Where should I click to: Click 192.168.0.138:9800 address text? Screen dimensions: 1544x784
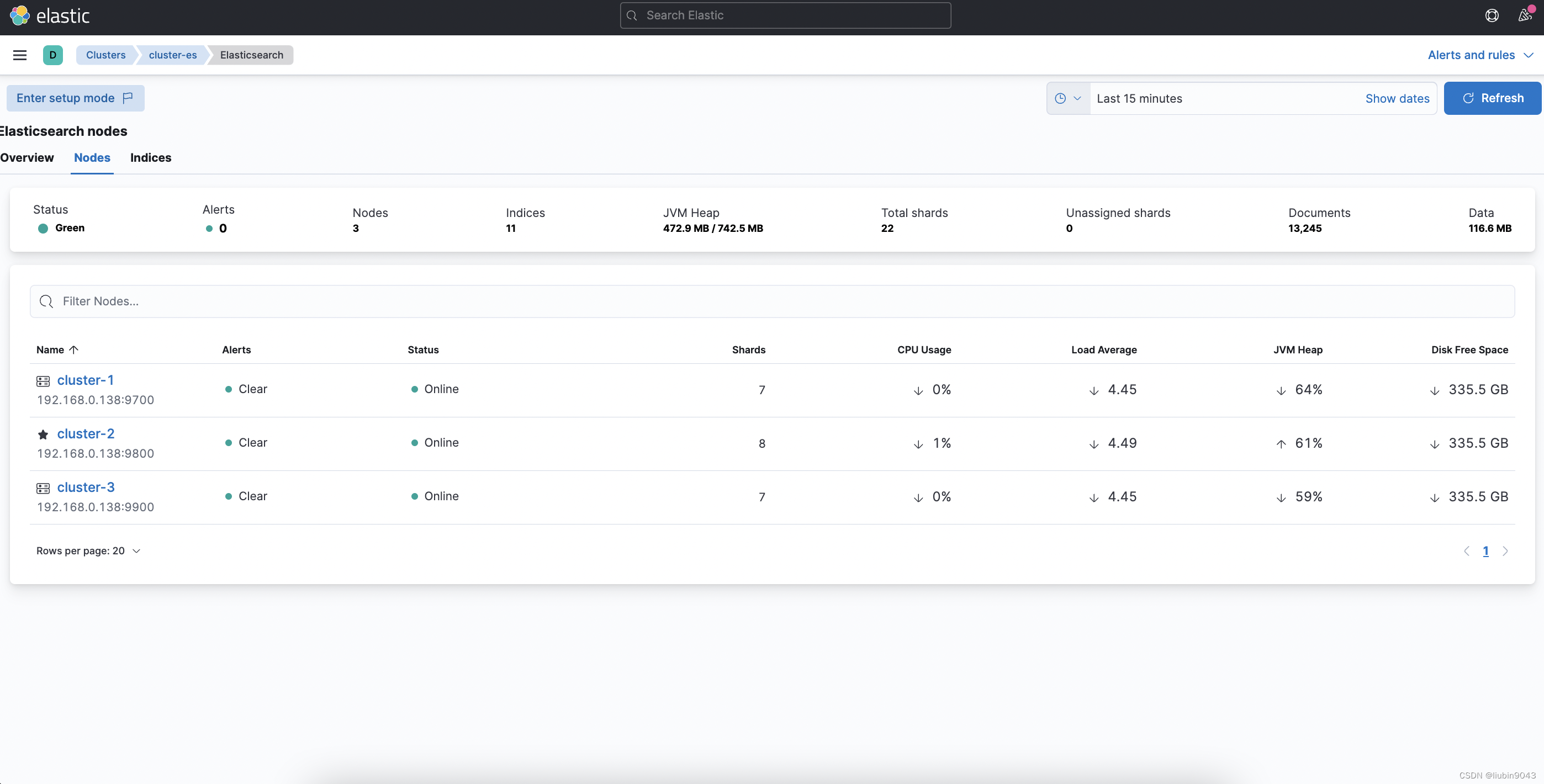coord(96,454)
